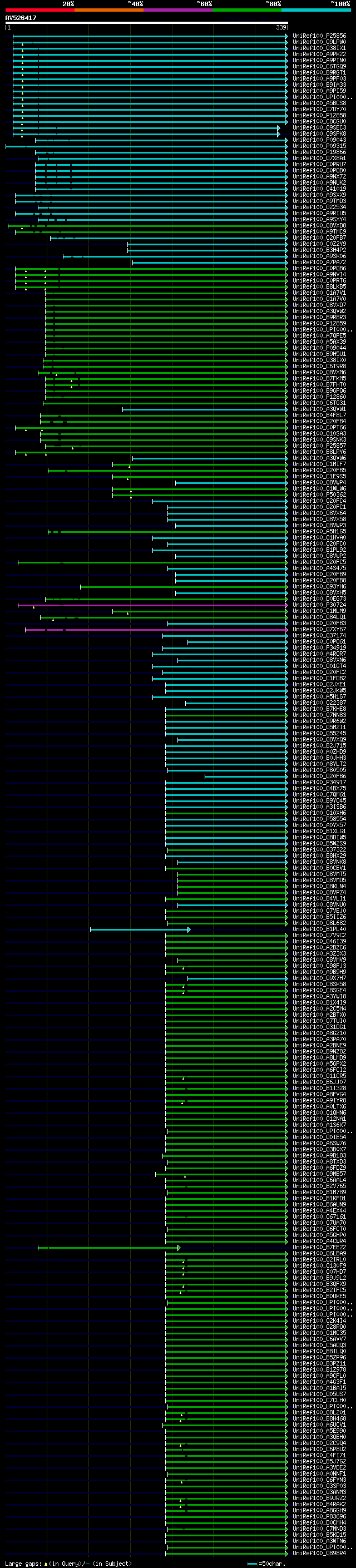
Task: Click the cyan ~100% identity legend segment
Action: coord(316,11)
